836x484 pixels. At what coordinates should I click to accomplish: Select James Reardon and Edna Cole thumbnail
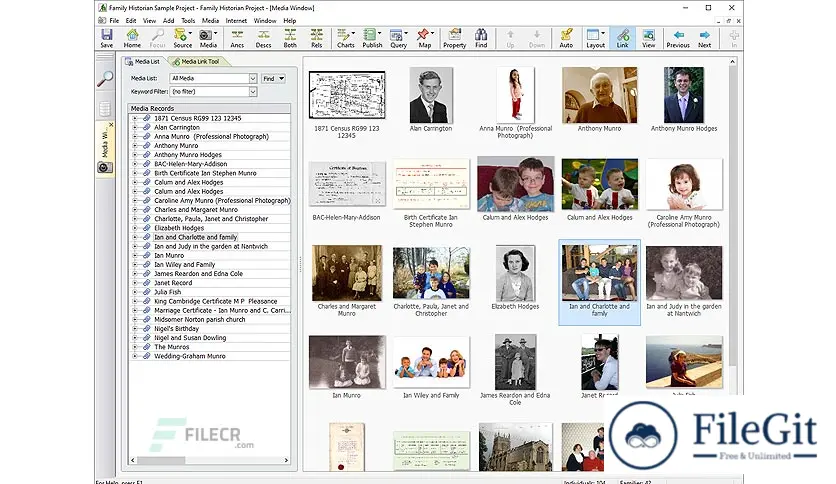515,362
